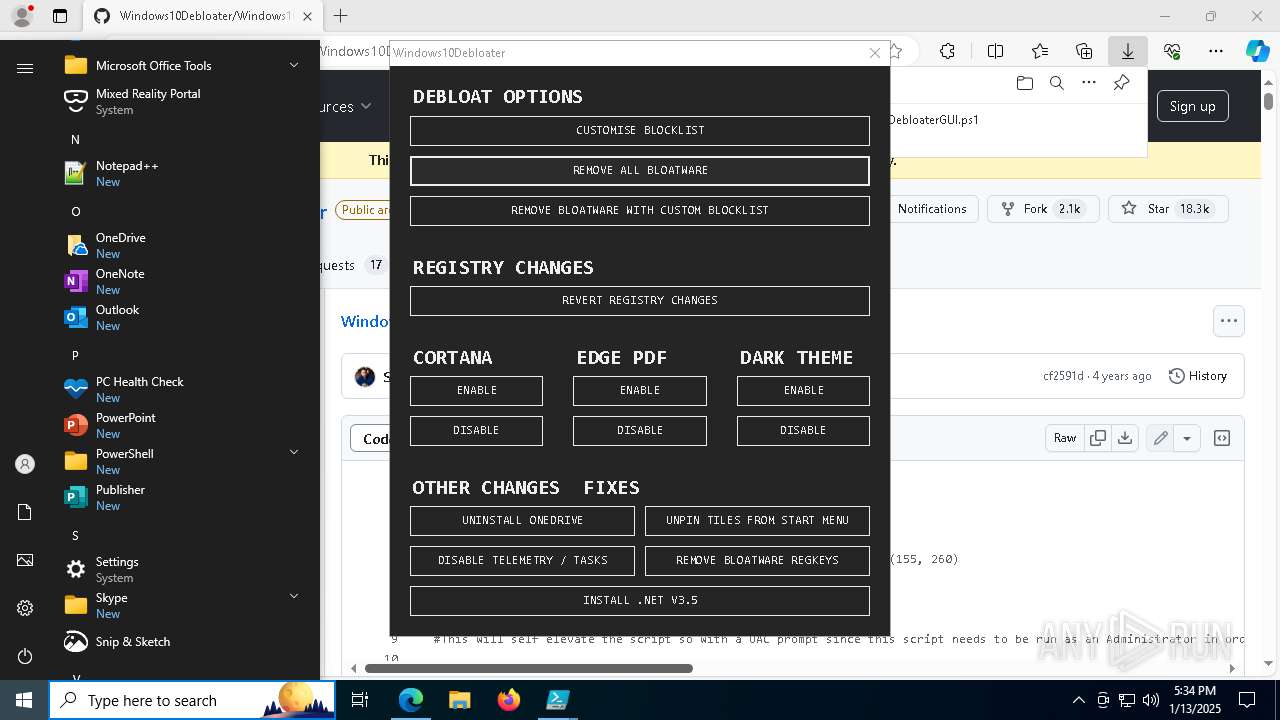Screen dimensions: 1280x720
Task: Open Start menu Pictures icon
Action: [x=25, y=560]
